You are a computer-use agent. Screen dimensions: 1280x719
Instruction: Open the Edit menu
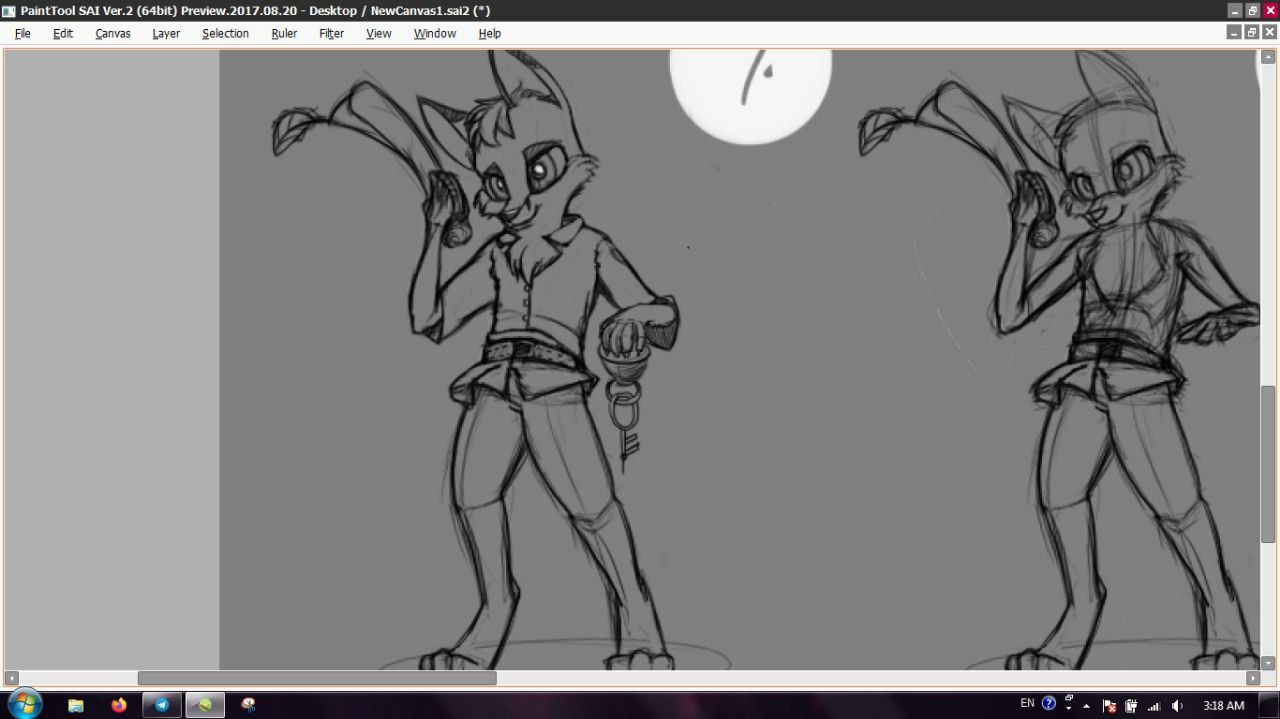point(63,33)
